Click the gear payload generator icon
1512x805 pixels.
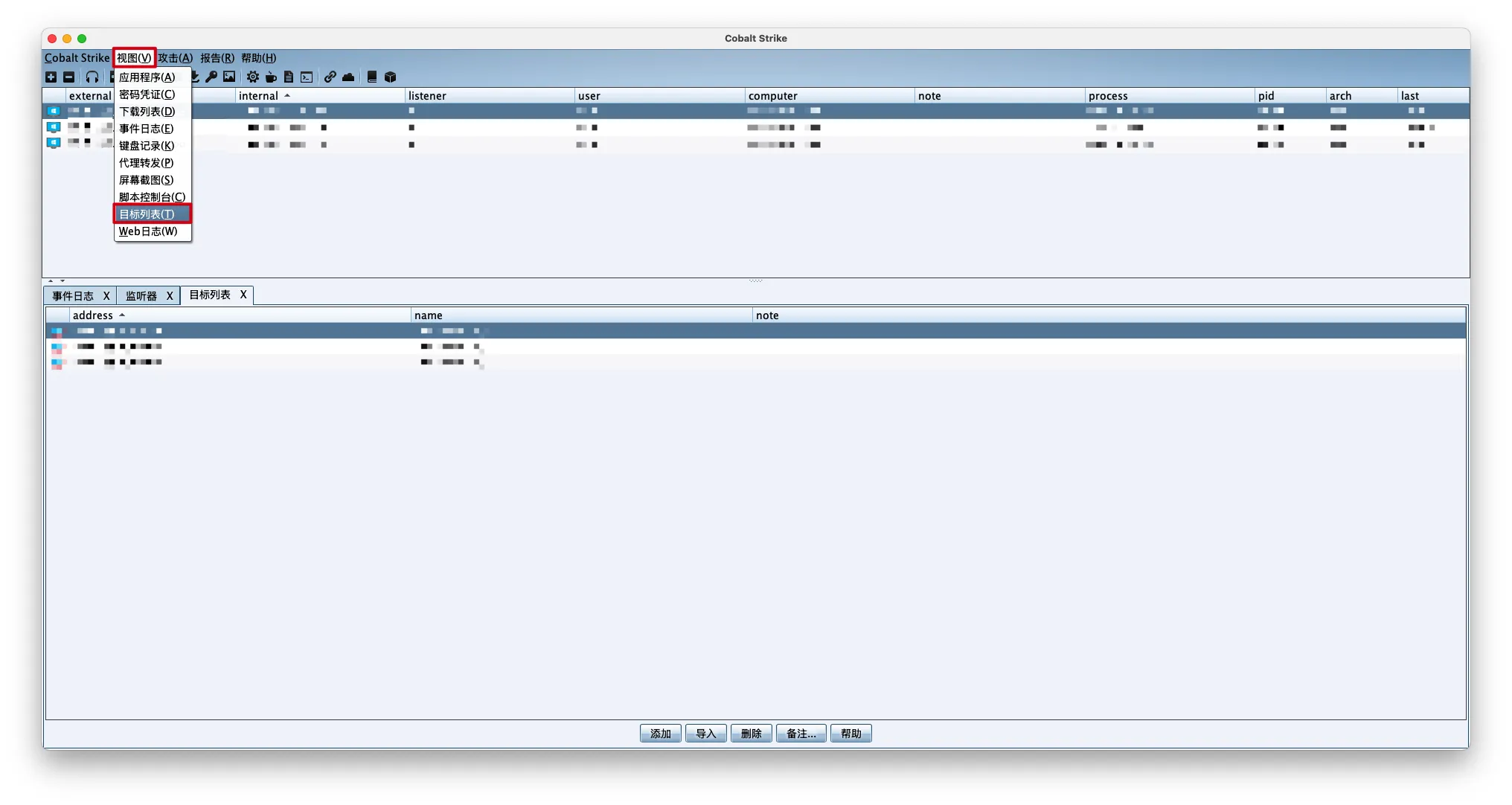[x=253, y=77]
